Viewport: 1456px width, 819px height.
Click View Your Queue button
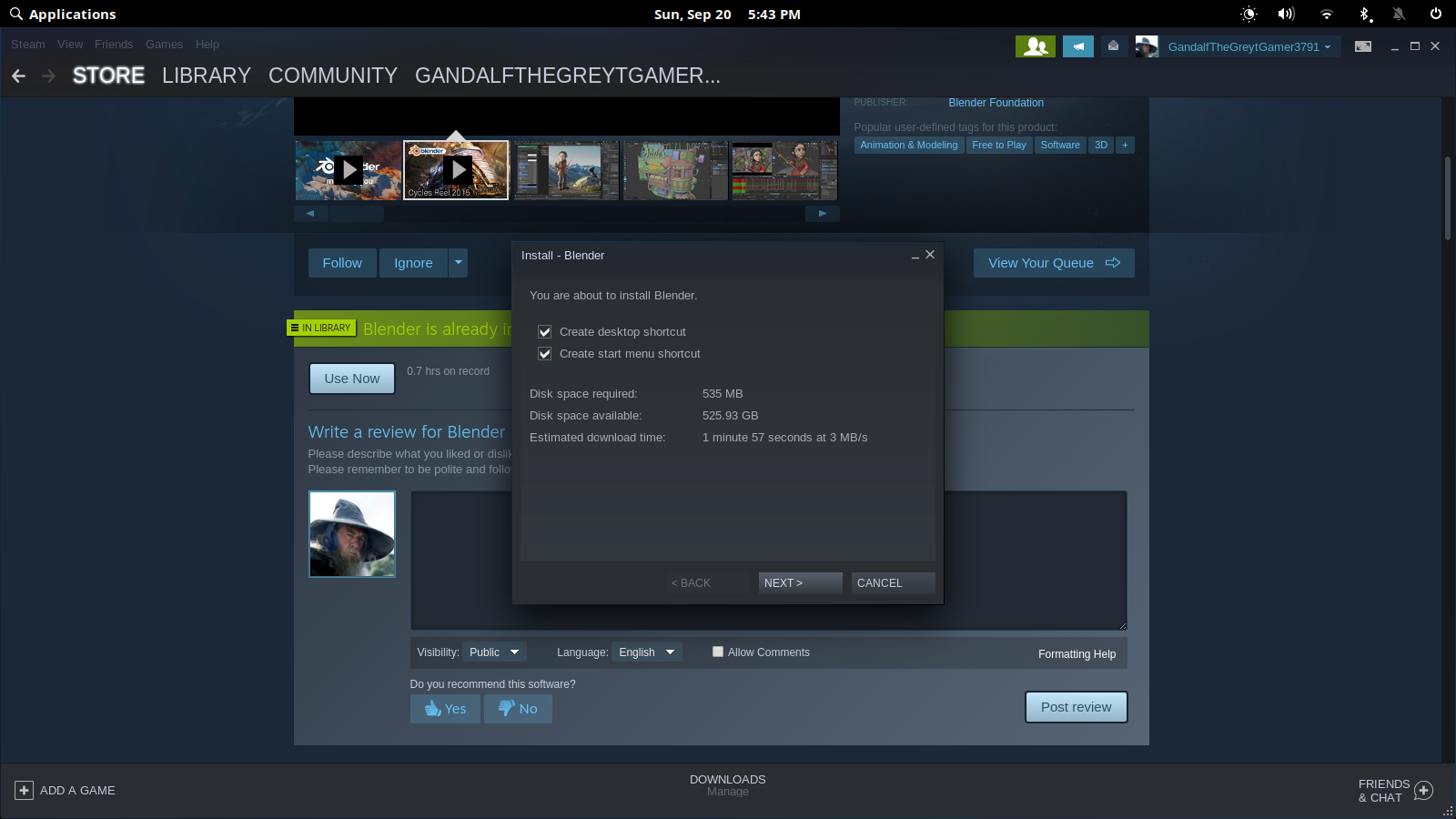coord(1054,263)
